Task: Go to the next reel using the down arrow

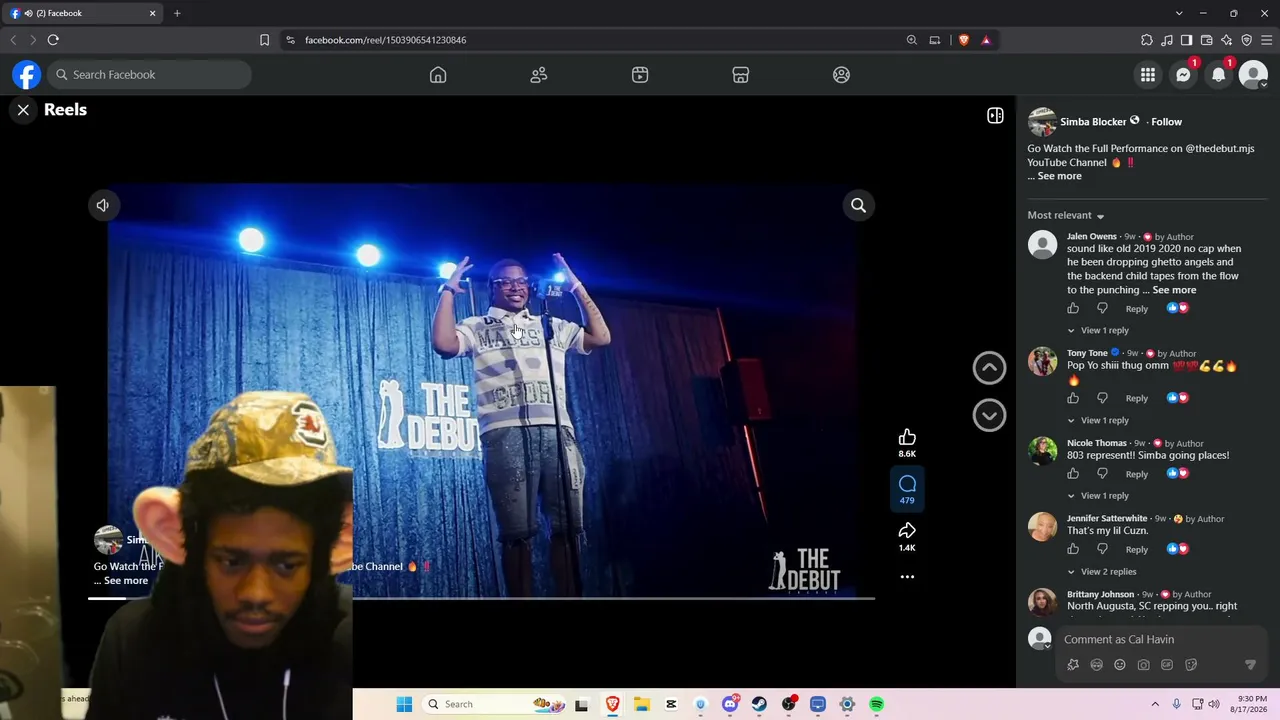Action: pyautogui.click(x=989, y=415)
